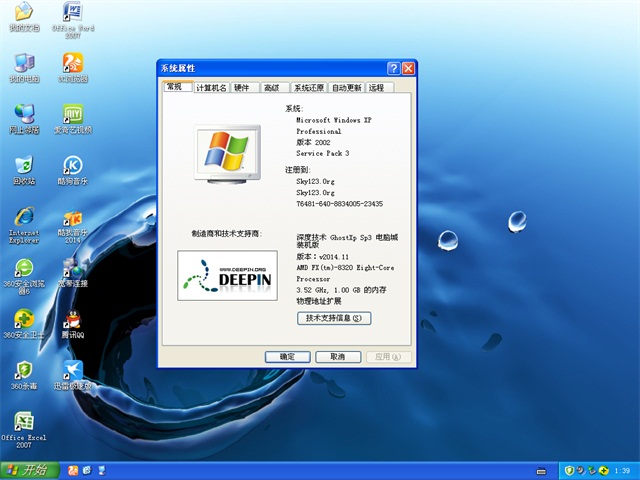This screenshot has height=480, width=640.
Task: Open the 开始 Start menu on taskbar
Action: click(x=30, y=470)
